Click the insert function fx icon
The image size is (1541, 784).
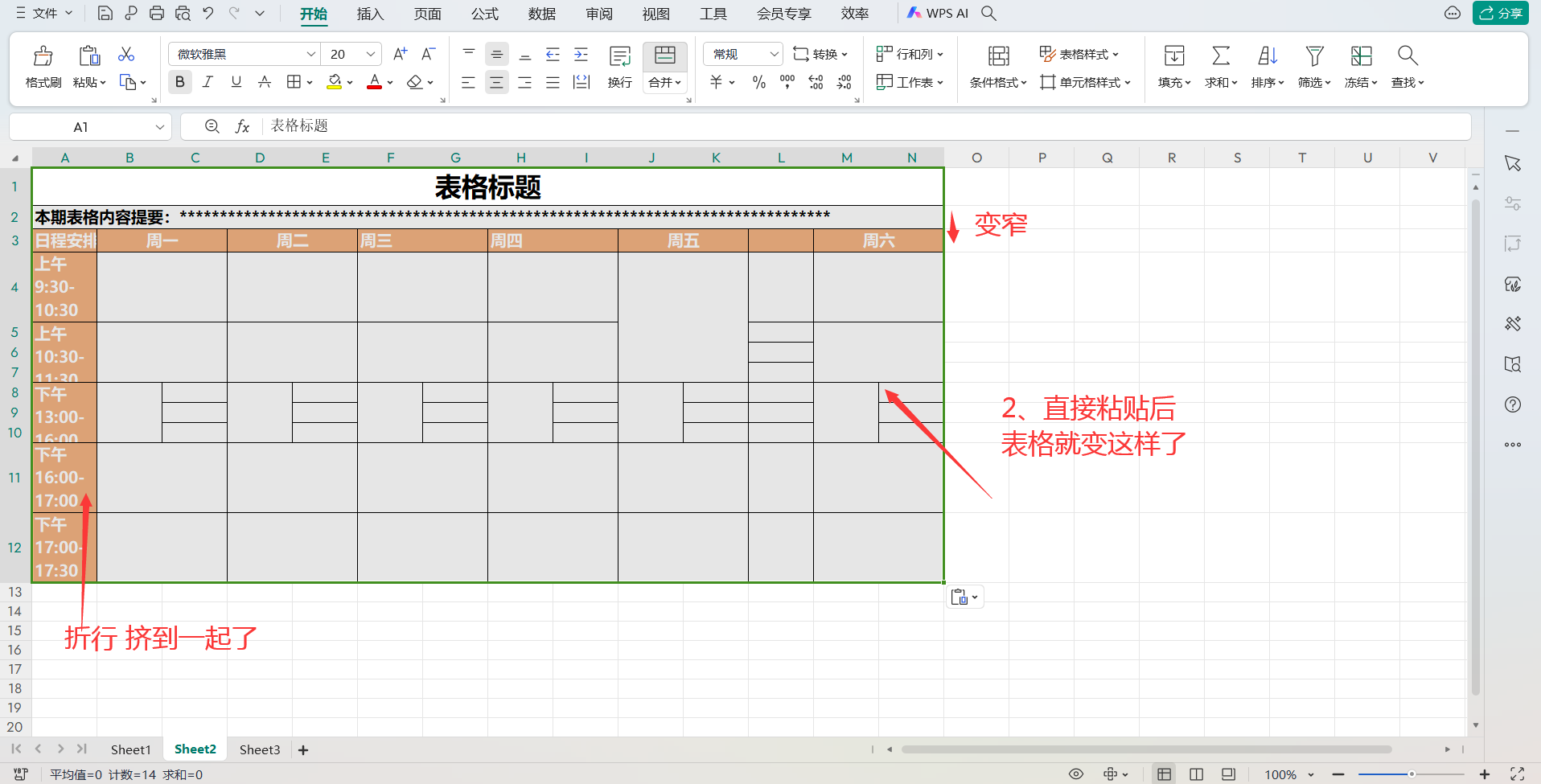click(x=242, y=126)
